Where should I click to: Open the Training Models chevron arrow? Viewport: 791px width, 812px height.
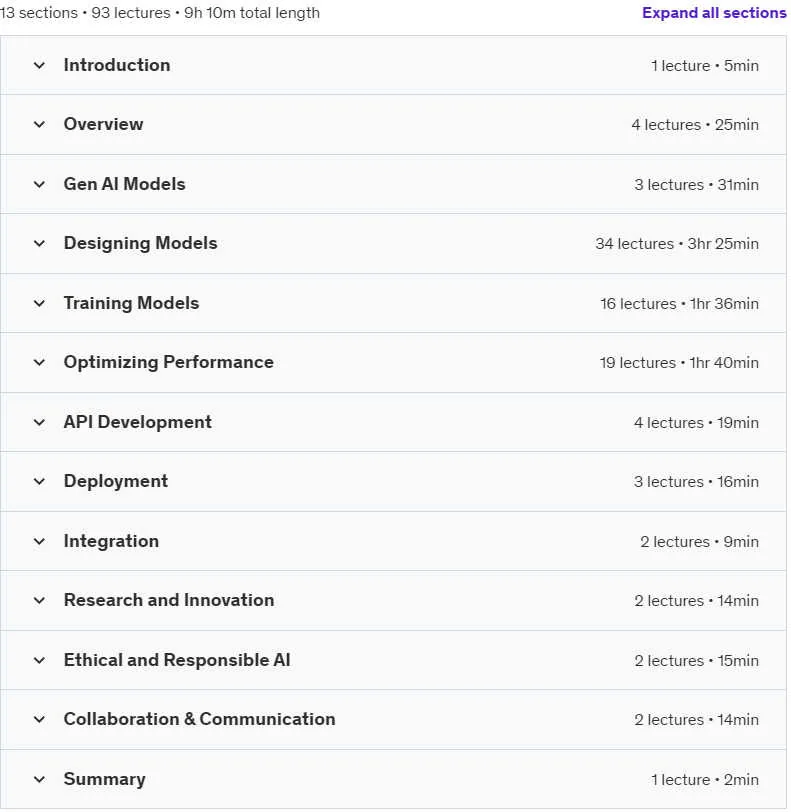39,304
